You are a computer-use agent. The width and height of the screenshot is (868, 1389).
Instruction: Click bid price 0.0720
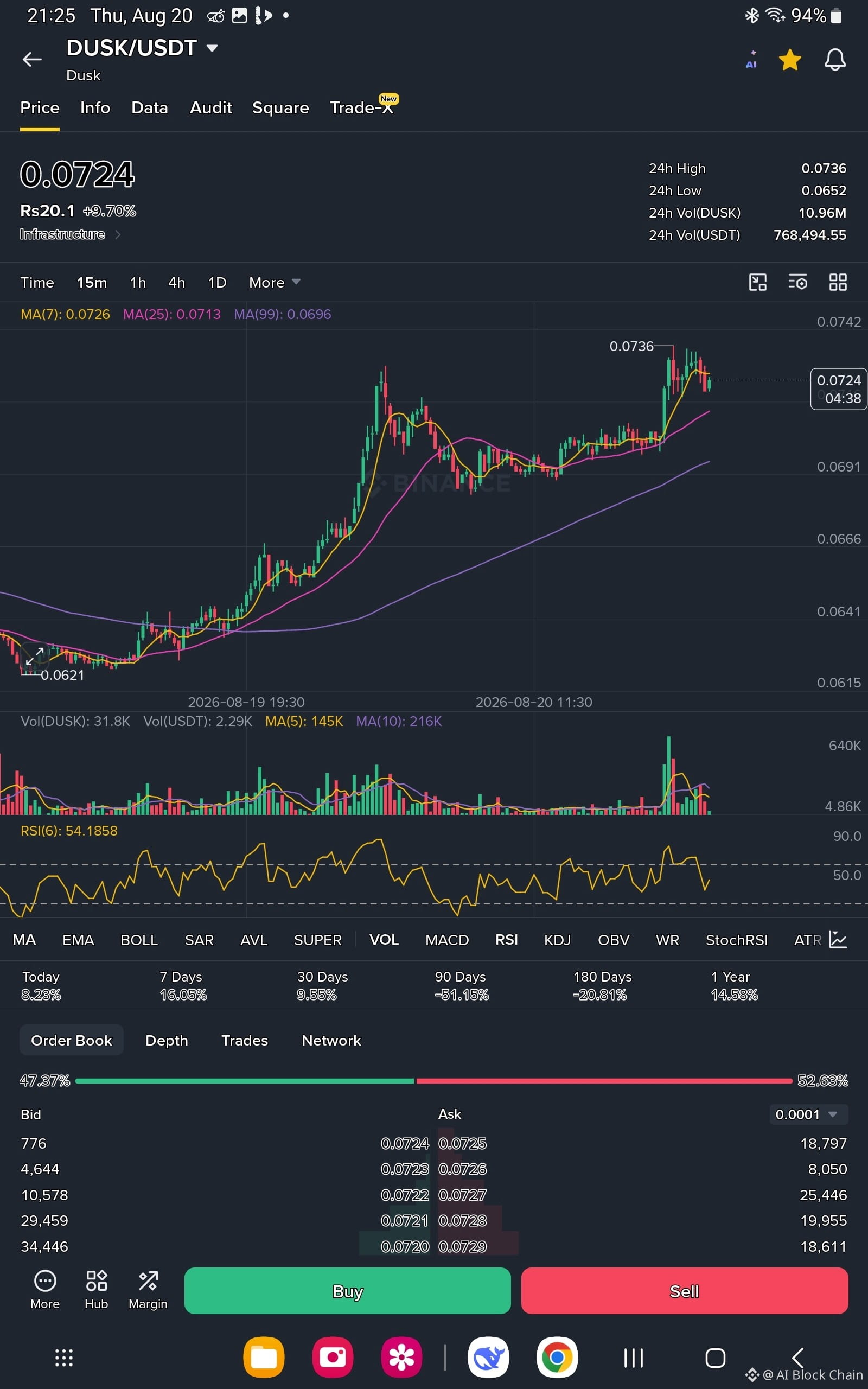(x=405, y=1247)
